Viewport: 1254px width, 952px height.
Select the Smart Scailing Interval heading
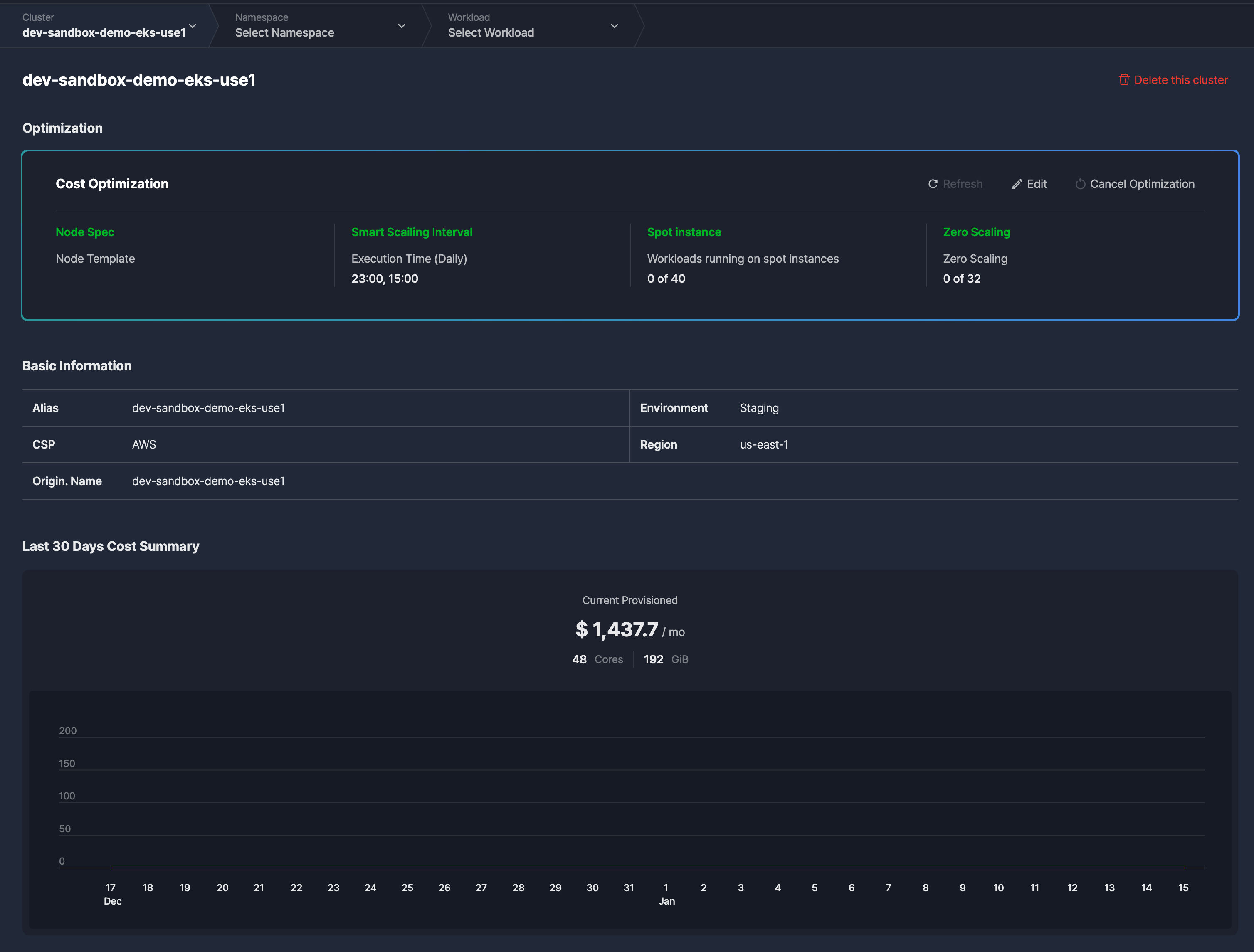(412, 232)
